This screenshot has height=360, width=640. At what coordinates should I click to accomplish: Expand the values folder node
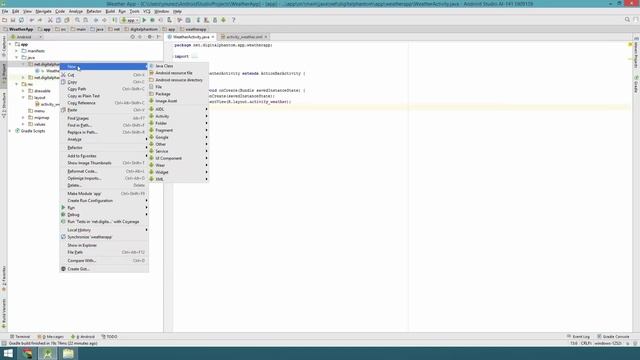tap(23, 124)
